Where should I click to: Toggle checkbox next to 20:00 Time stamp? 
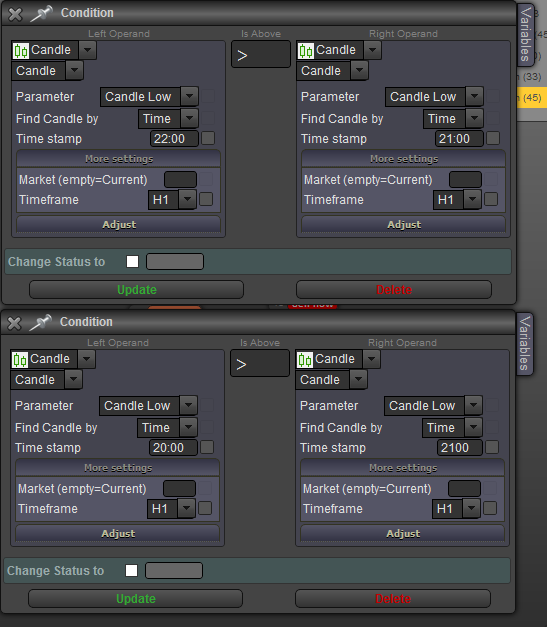click(207, 447)
